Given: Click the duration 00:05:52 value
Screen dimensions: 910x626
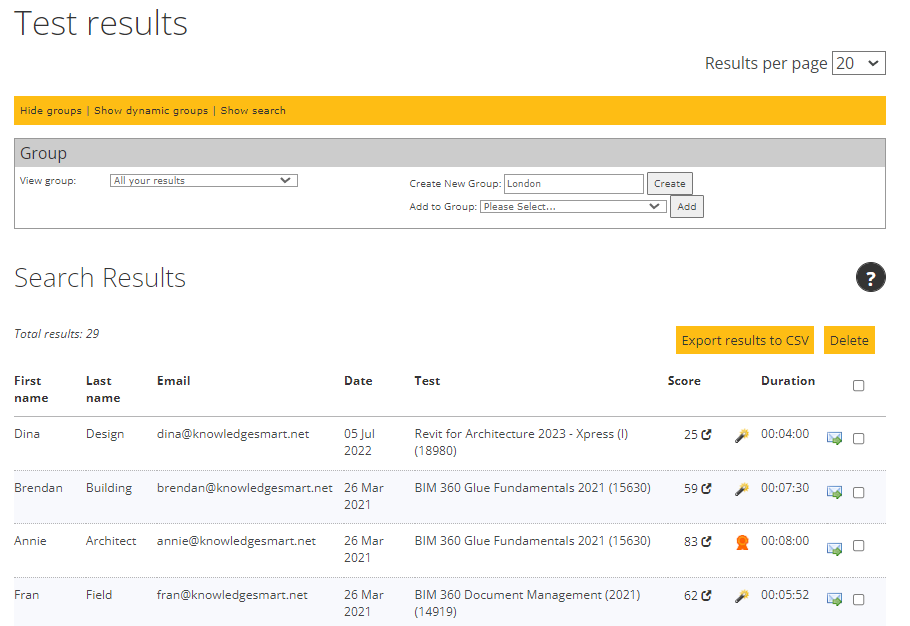Looking at the screenshot, I should tap(785, 595).
